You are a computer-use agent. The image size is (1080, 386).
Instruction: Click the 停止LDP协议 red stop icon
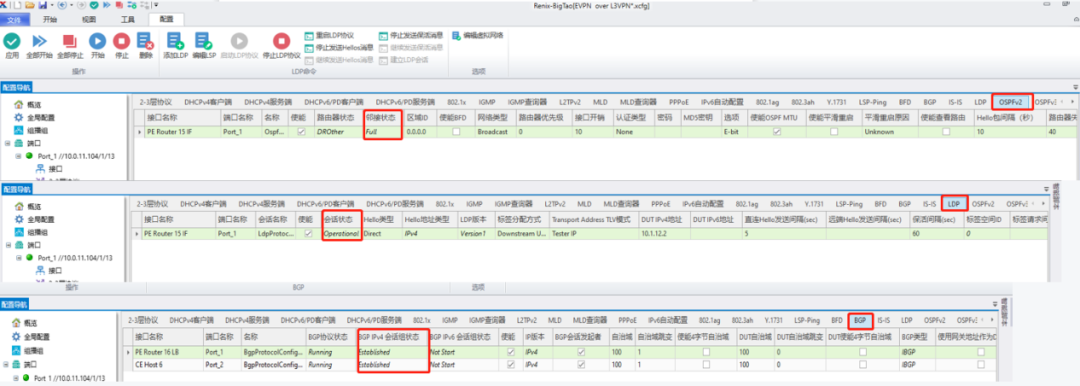(x=281, y=41)
